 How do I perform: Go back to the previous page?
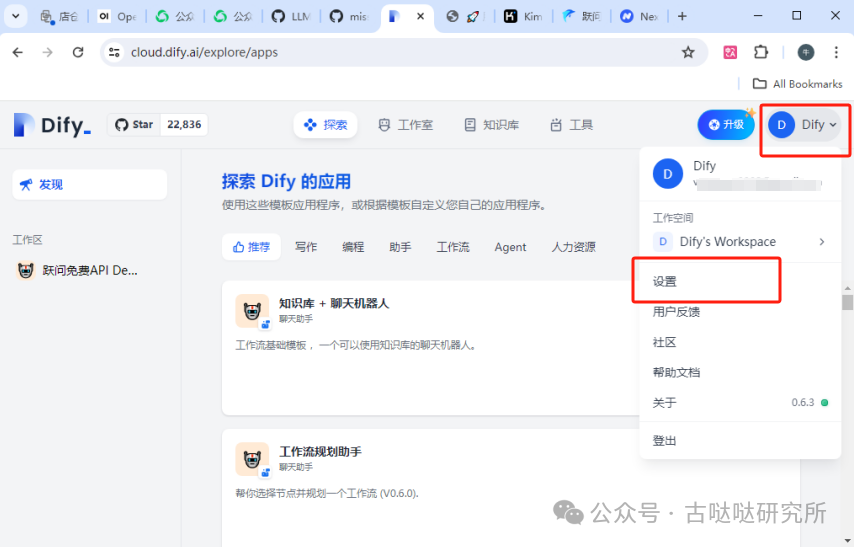[18, 52]
